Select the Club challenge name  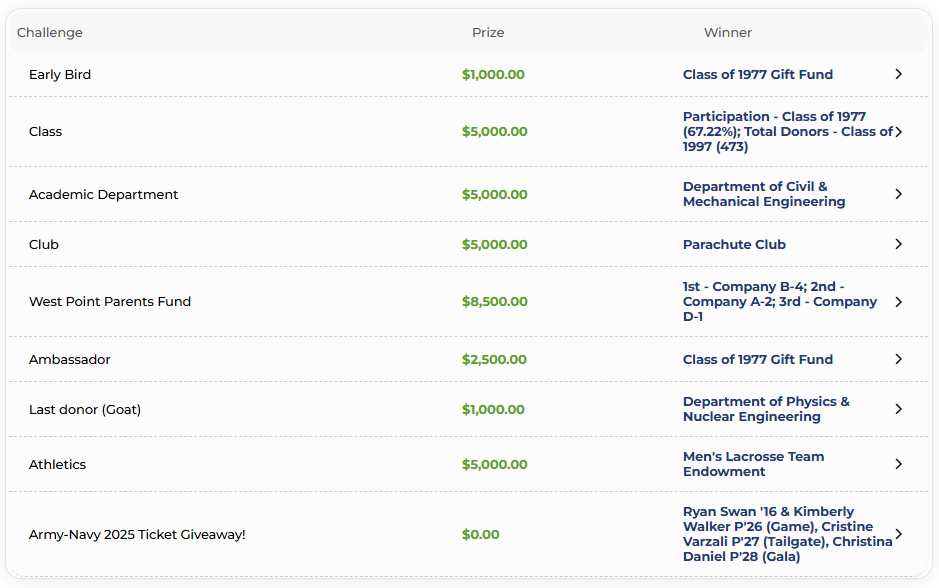click(x=44, y=244)
